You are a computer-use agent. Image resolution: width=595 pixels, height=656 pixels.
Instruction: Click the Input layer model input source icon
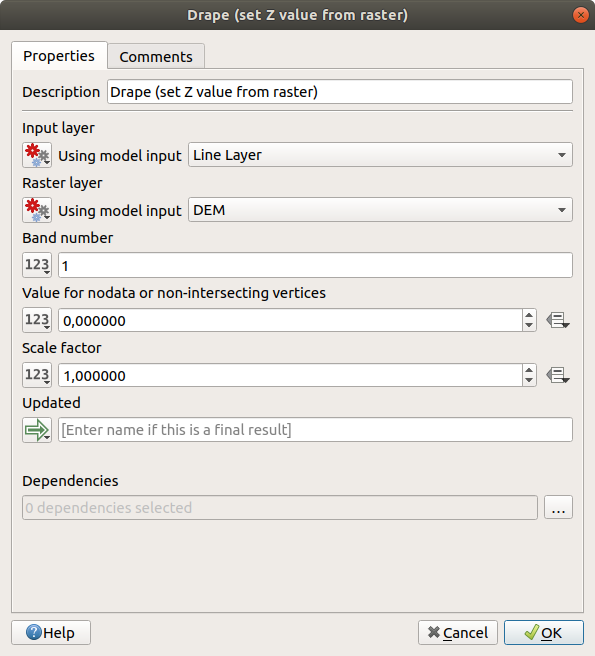(37, 155)
